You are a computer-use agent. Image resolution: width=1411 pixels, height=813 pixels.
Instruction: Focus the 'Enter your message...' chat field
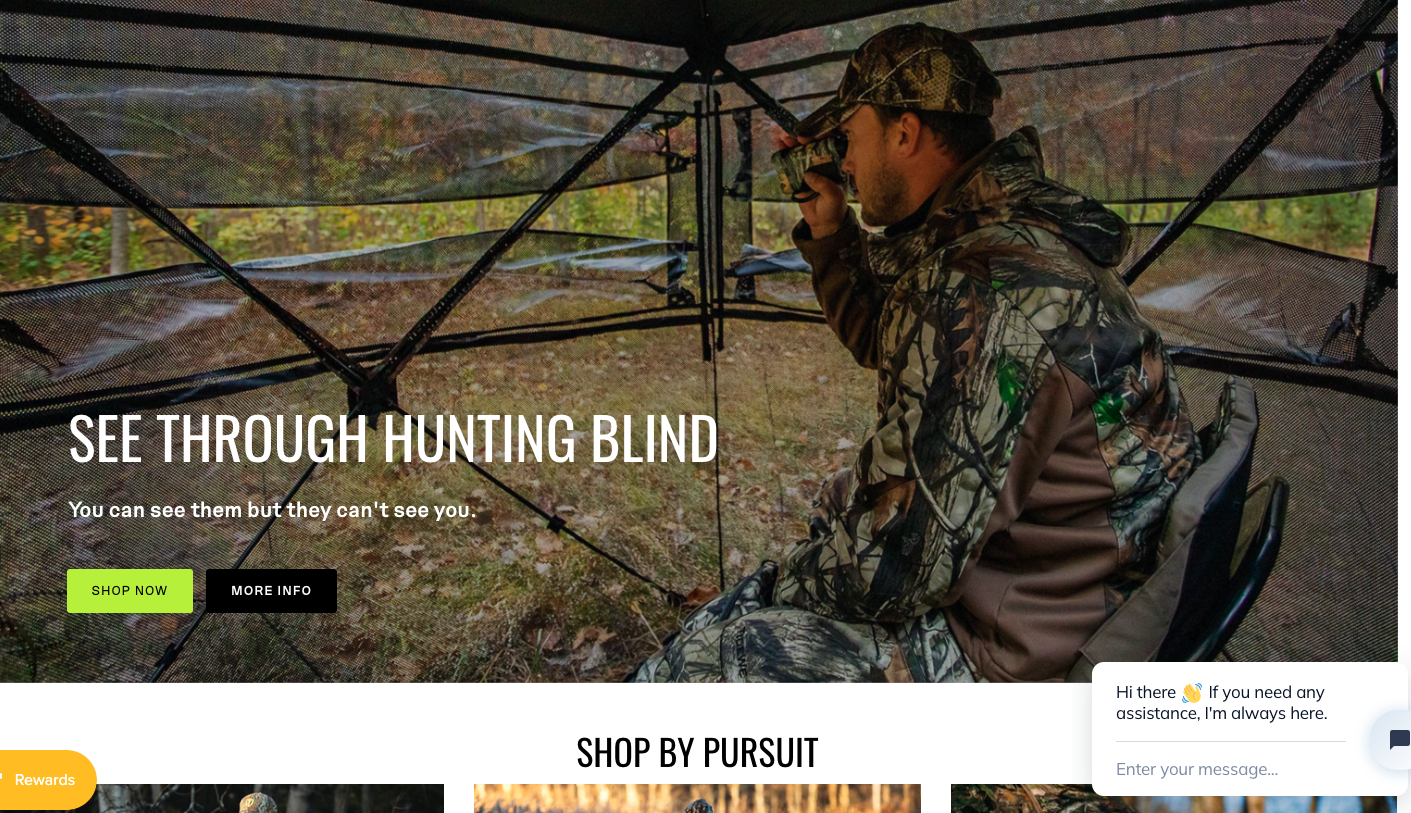point(1230,769)
